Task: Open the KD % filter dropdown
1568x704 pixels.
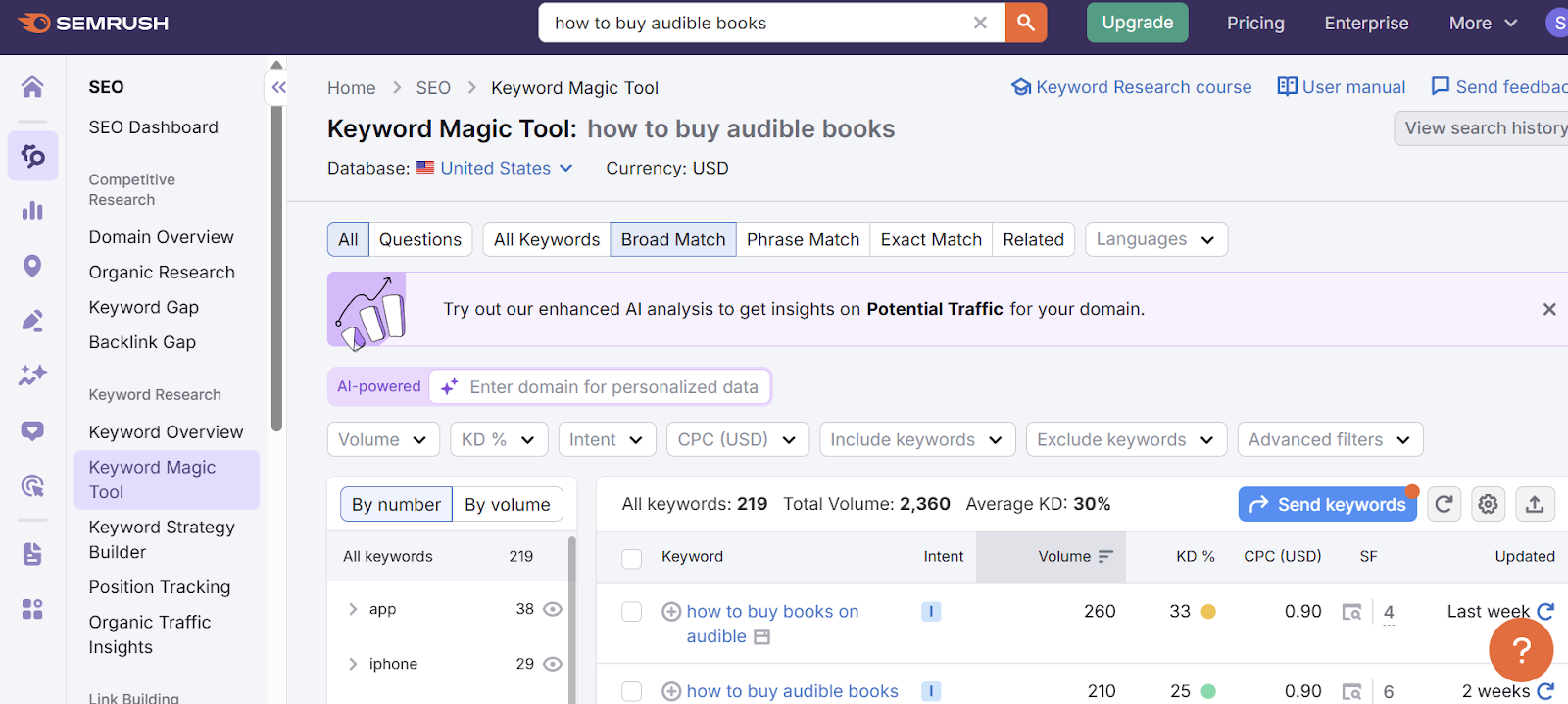Action: coord(499,439)
